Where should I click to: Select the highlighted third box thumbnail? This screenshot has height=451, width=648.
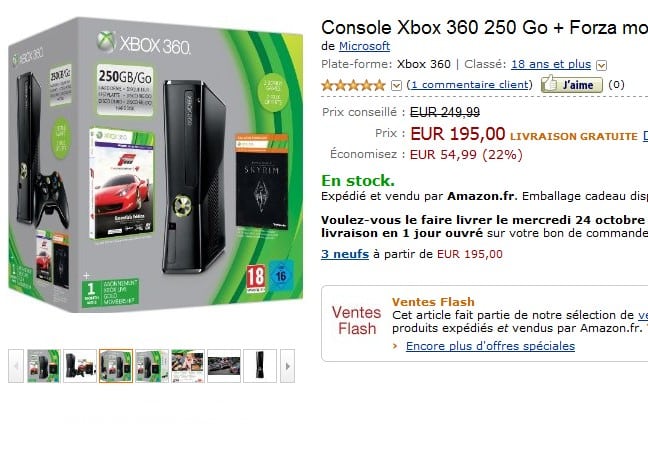pos(116,366)
